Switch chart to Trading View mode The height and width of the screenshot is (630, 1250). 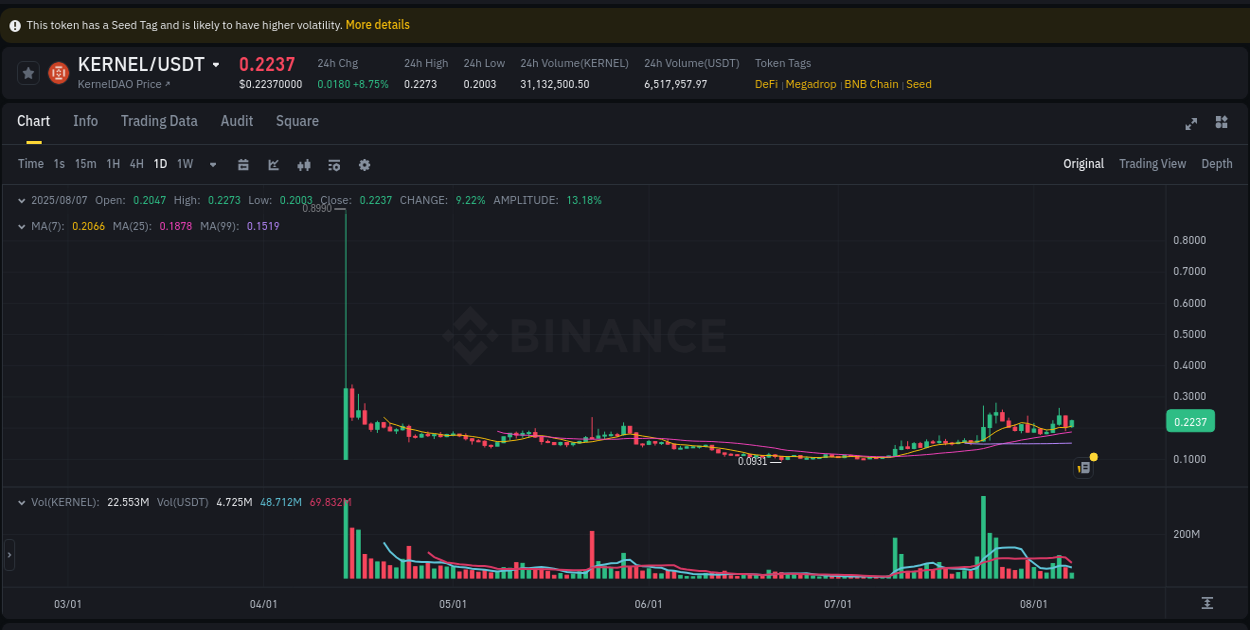pos(1152,163)
